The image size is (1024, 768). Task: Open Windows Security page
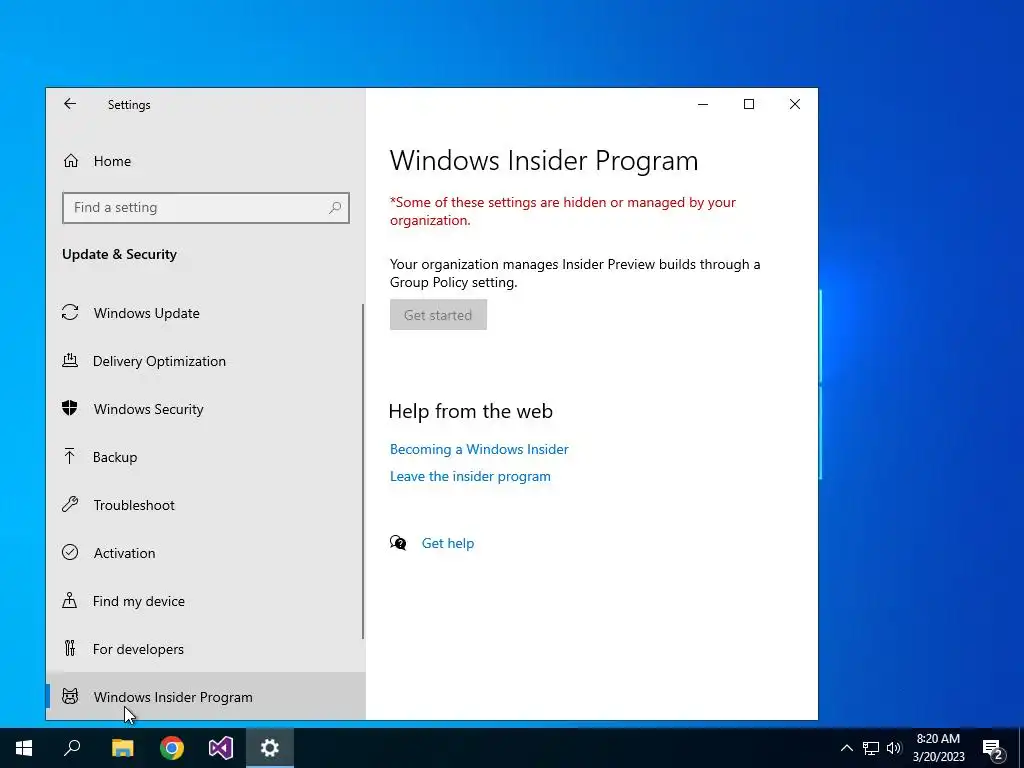206,409
